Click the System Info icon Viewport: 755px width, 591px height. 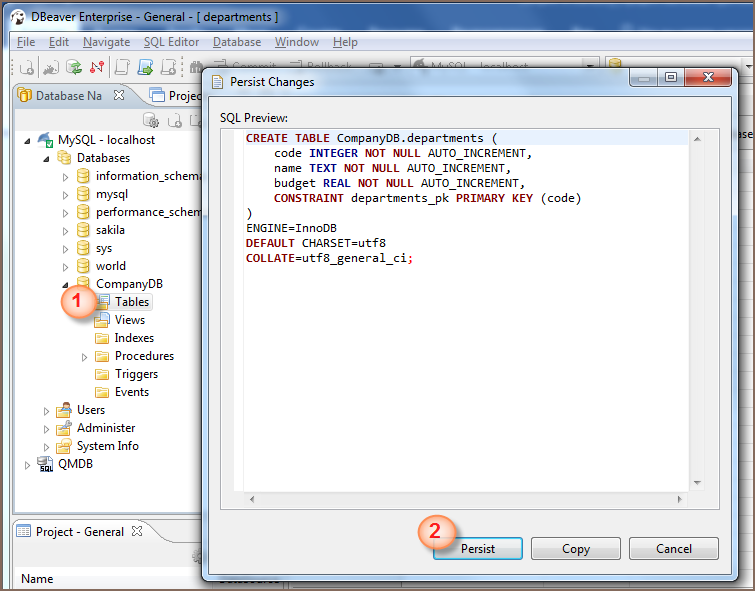[x=64, y=446]
